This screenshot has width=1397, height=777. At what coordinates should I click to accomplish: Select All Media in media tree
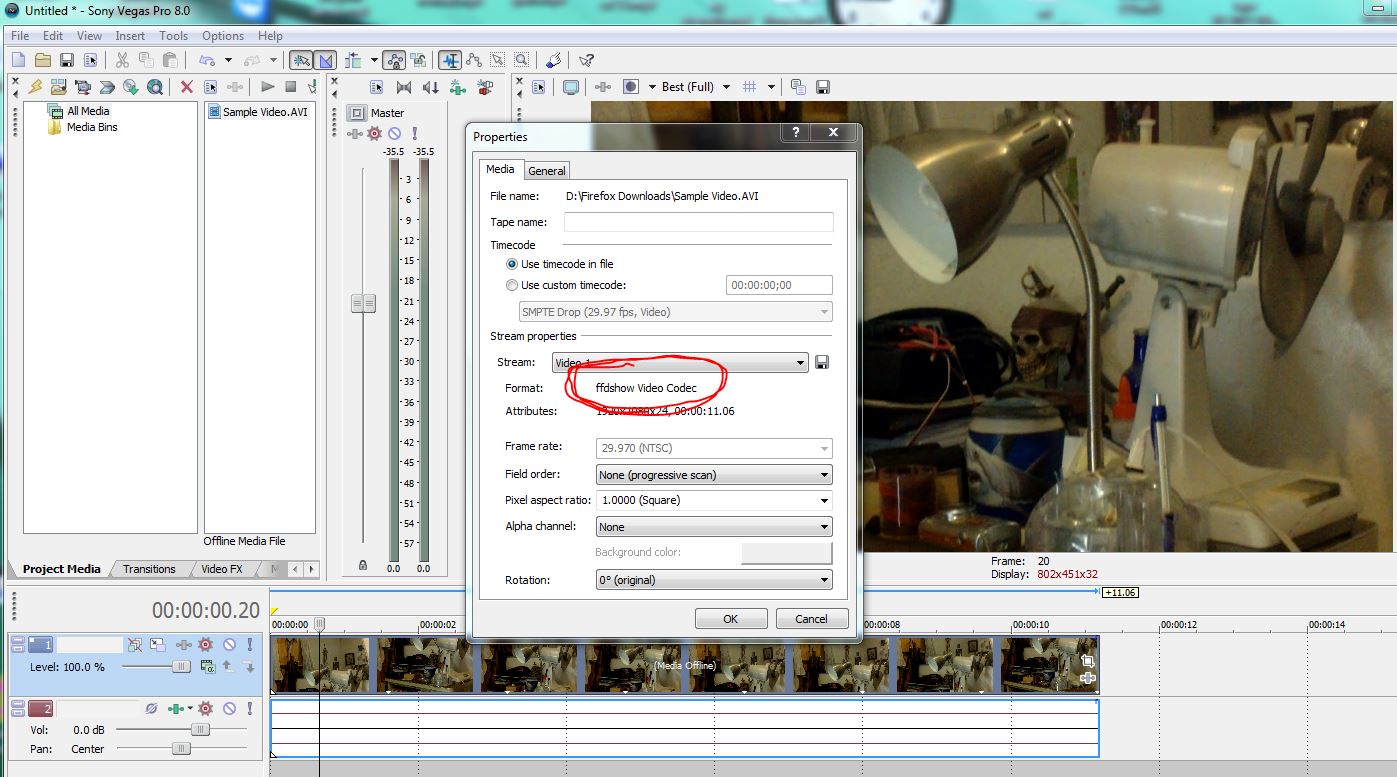[x=88, y=111]
